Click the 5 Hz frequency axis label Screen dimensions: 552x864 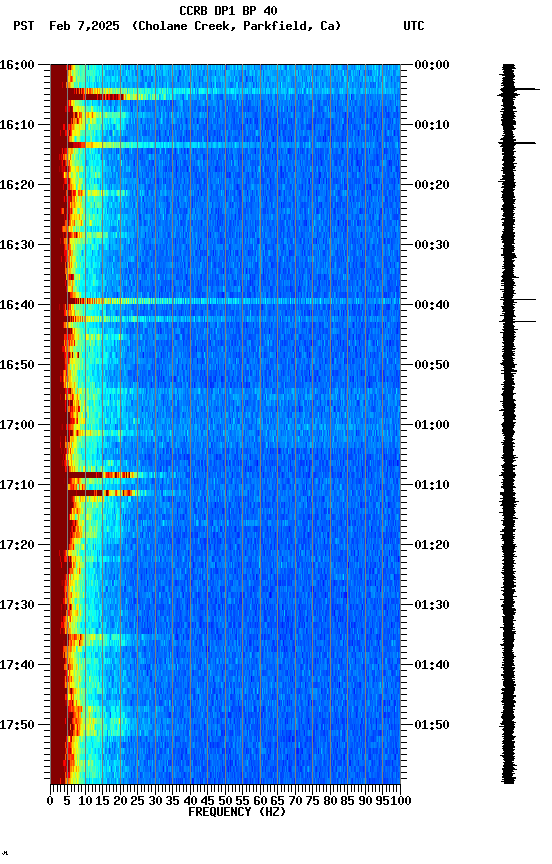click(67, 801)
